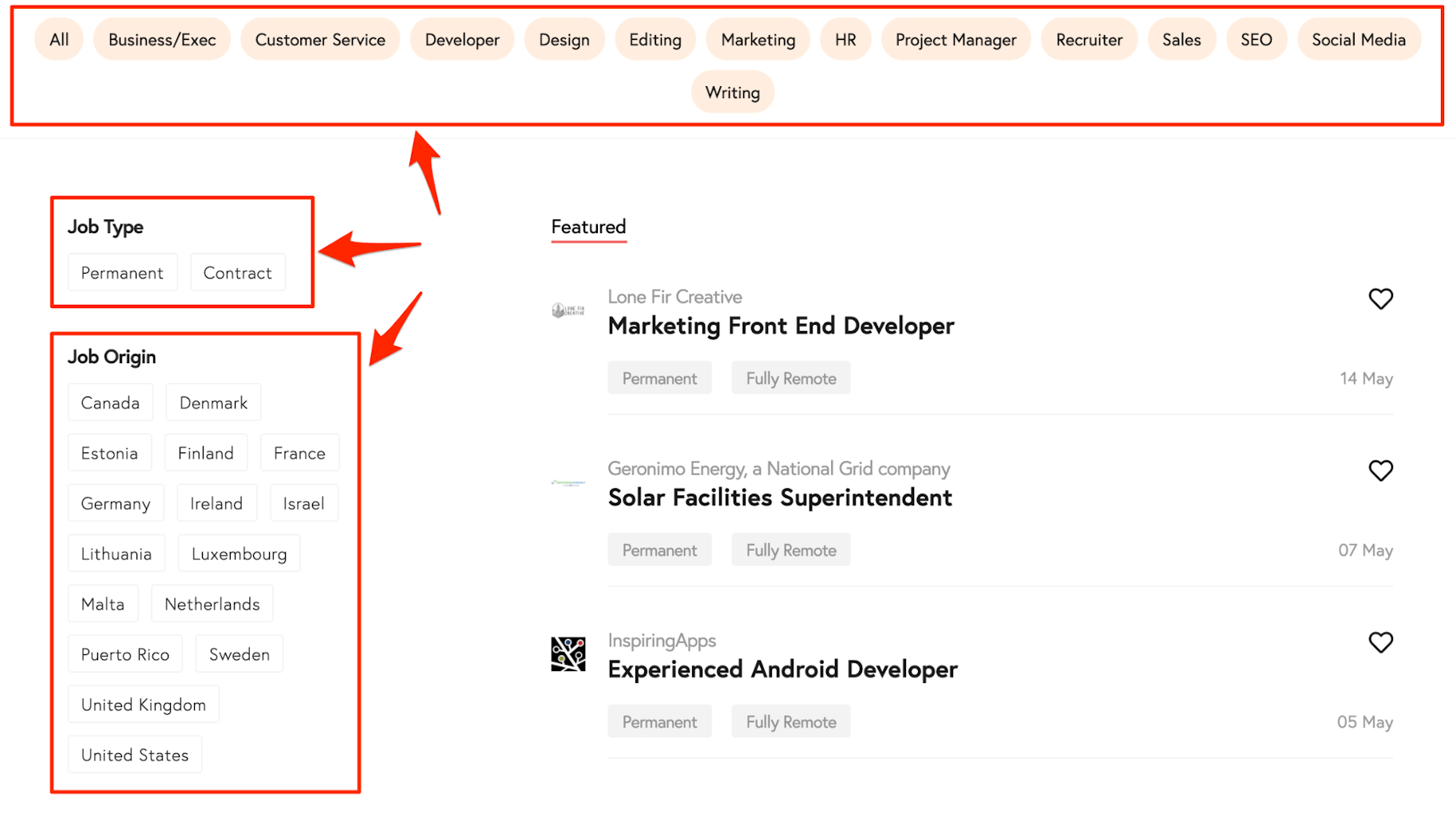View the Experienced Android Developer posting
This screenshot has height=825, width=1456.
tap(782, 669)
